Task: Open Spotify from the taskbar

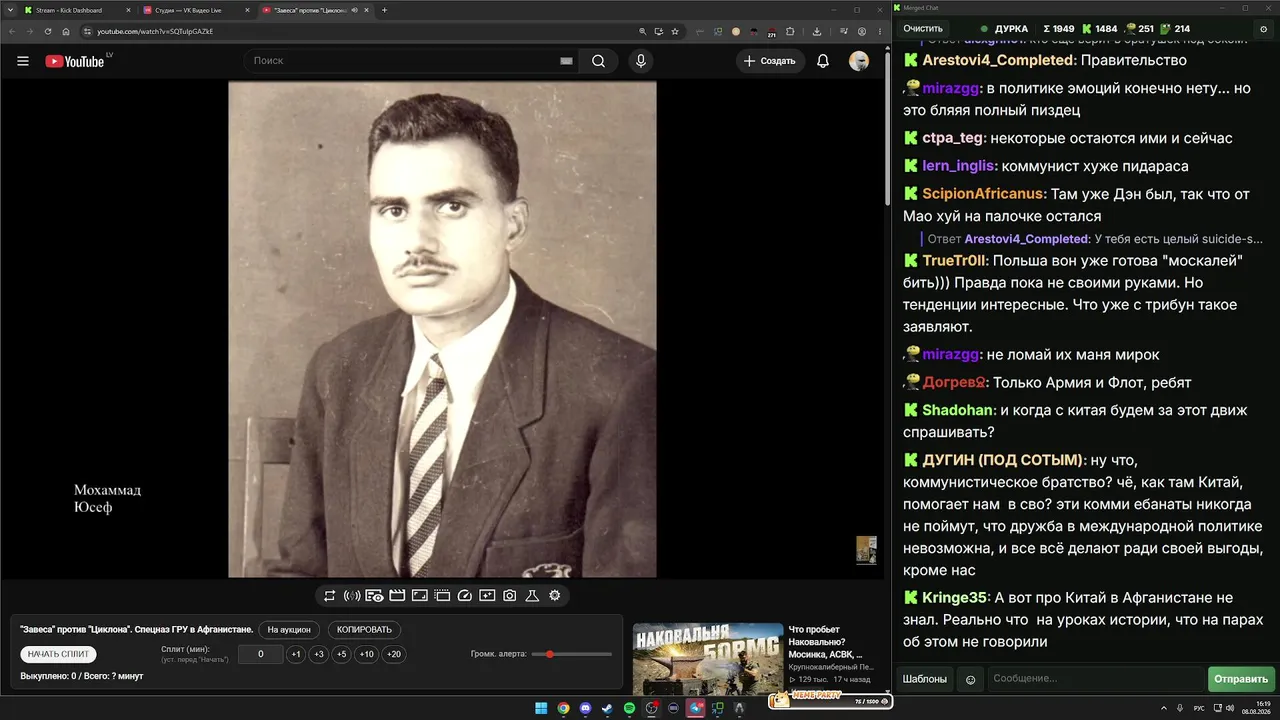Action: click(x=629, y=708)
